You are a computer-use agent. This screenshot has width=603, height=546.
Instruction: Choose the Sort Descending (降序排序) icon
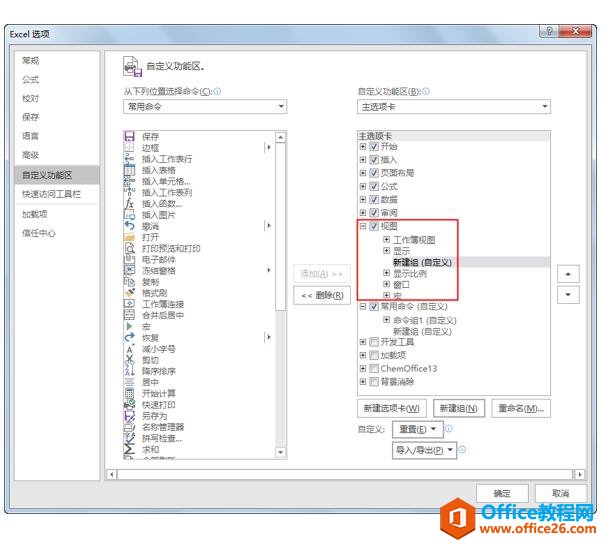[129, 371]
